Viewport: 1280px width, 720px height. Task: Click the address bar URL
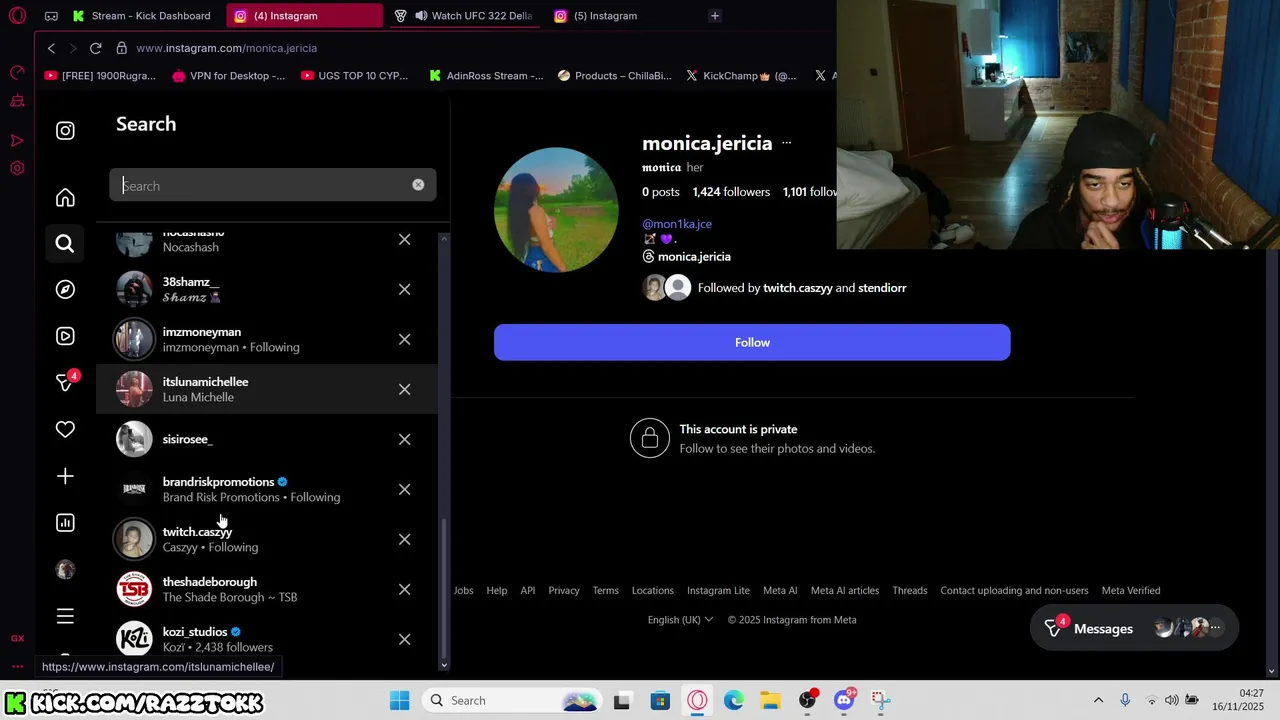click(x=227, y=48)
